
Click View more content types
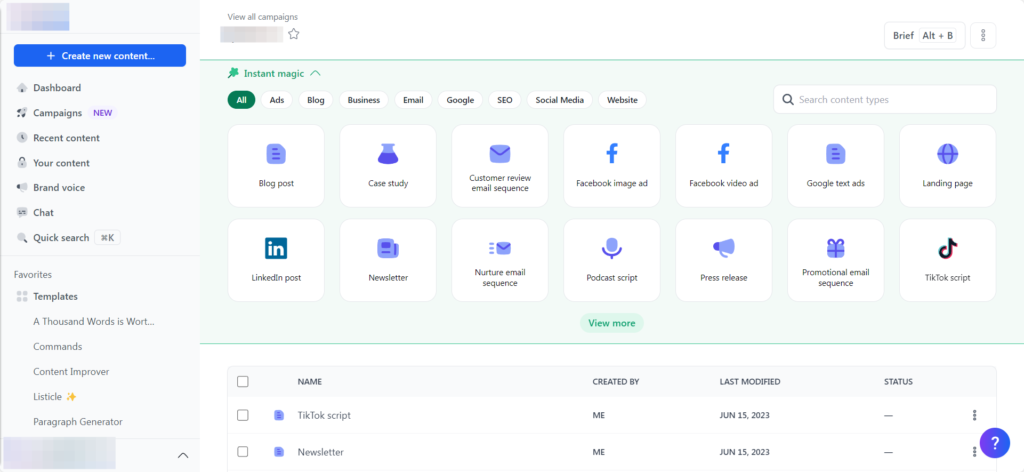(x=612, y=323)
